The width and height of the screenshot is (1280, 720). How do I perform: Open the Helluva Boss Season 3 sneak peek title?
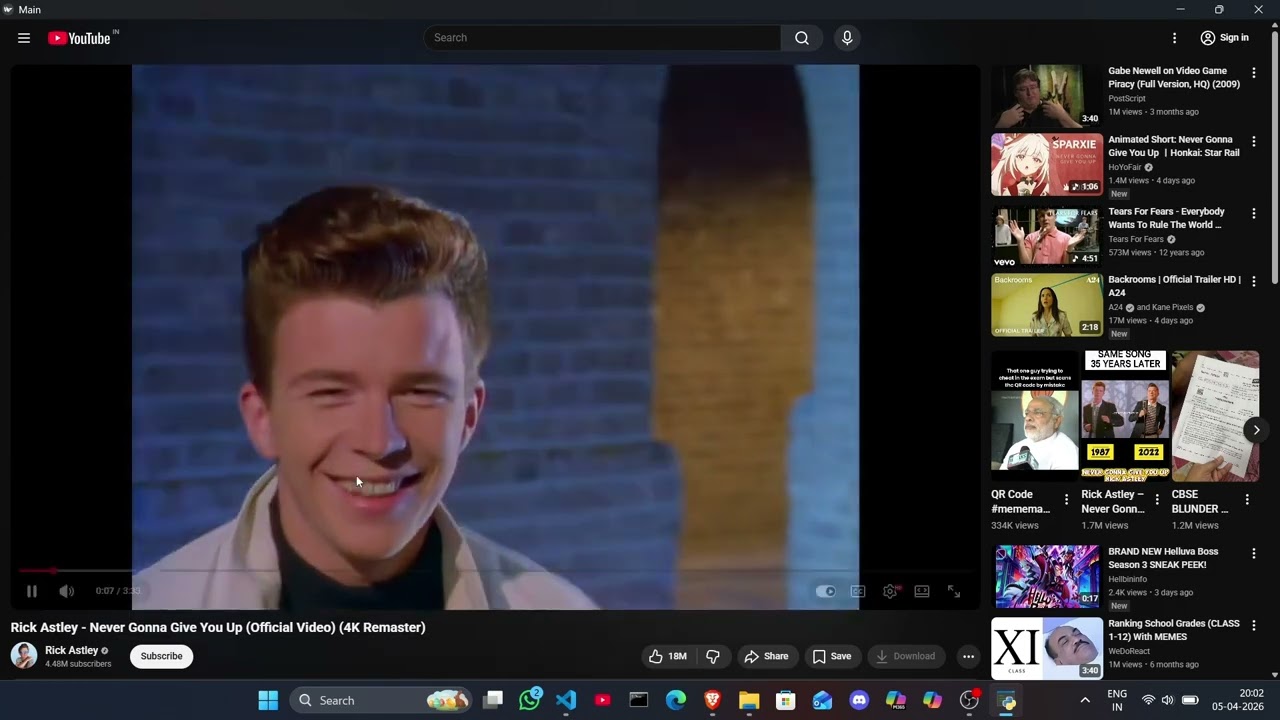[1163, 558]
